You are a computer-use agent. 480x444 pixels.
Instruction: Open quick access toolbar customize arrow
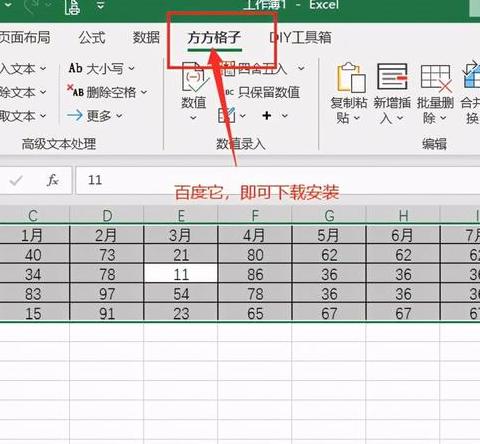pyautogui.click(x=100, y=5)
